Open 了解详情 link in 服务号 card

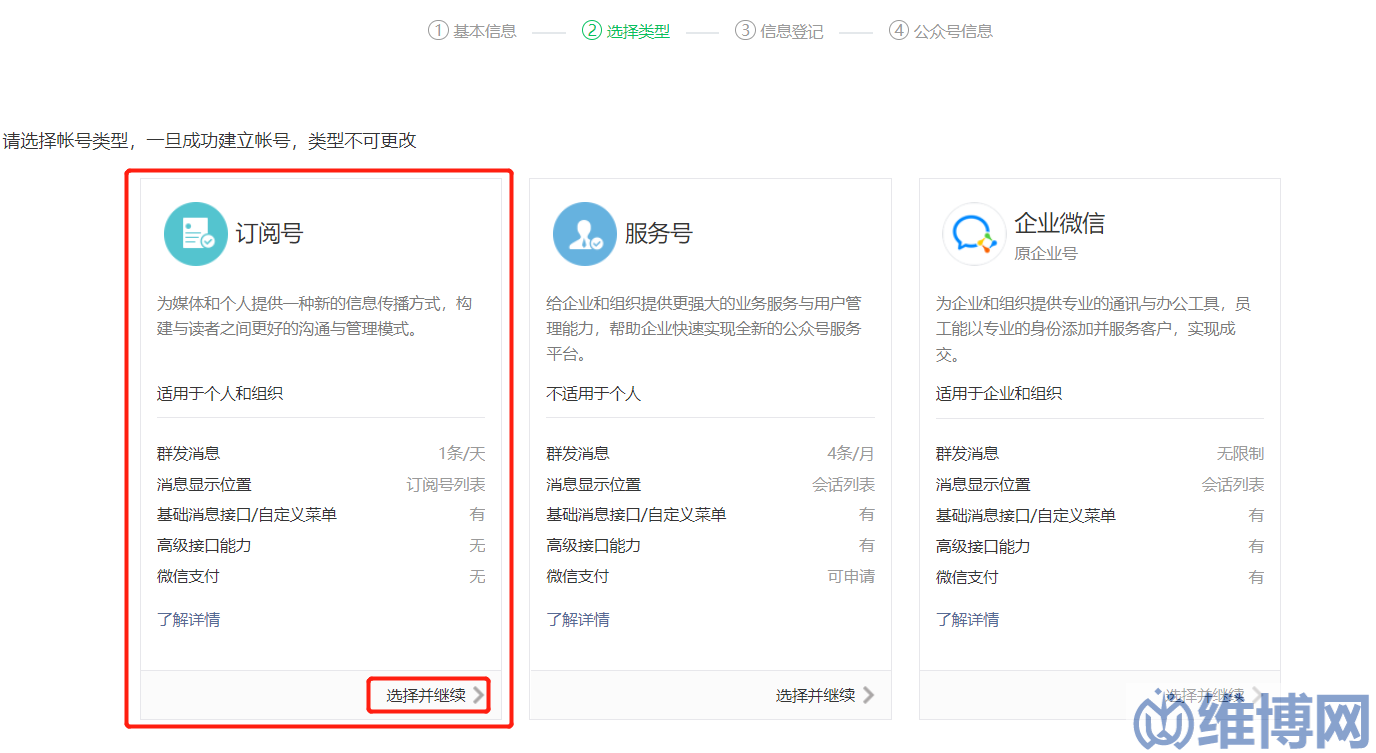click(578, 620)
